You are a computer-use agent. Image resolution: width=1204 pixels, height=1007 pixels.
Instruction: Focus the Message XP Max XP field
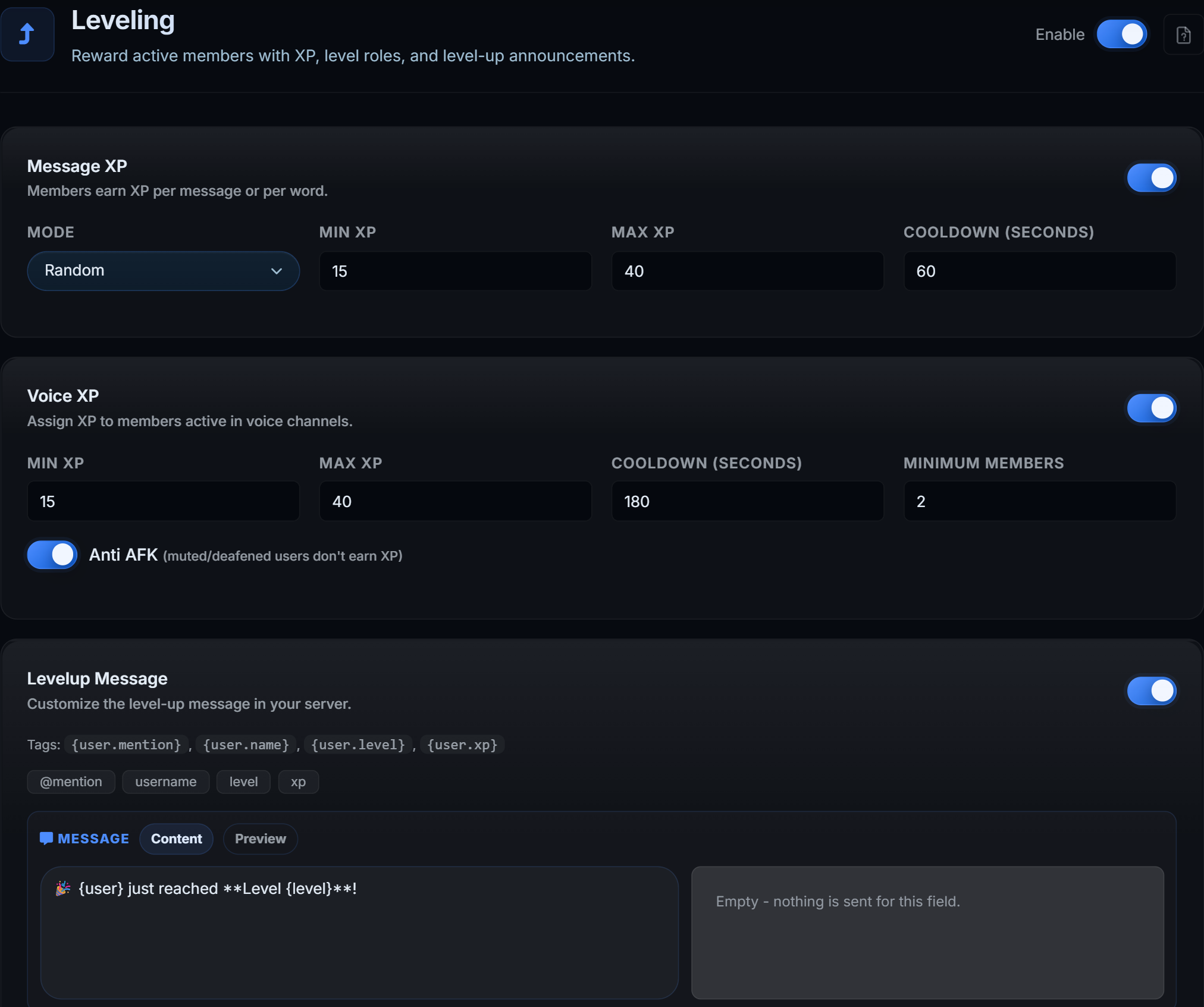(x=748, y=271)
